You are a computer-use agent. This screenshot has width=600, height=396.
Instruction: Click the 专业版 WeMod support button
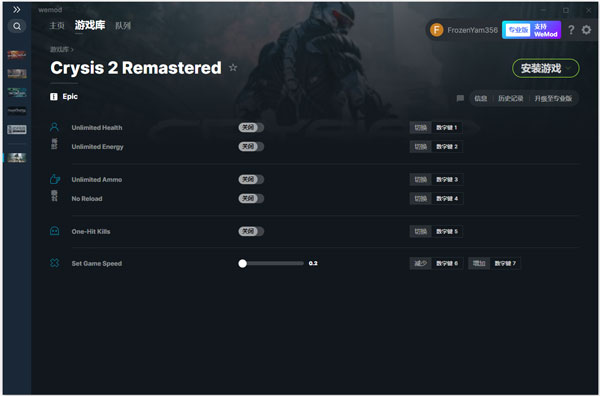click(531, 30)
